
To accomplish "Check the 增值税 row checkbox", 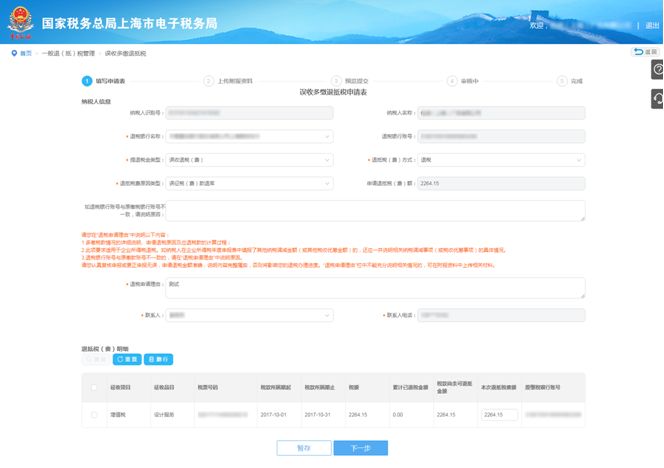I will click(95, 414).
